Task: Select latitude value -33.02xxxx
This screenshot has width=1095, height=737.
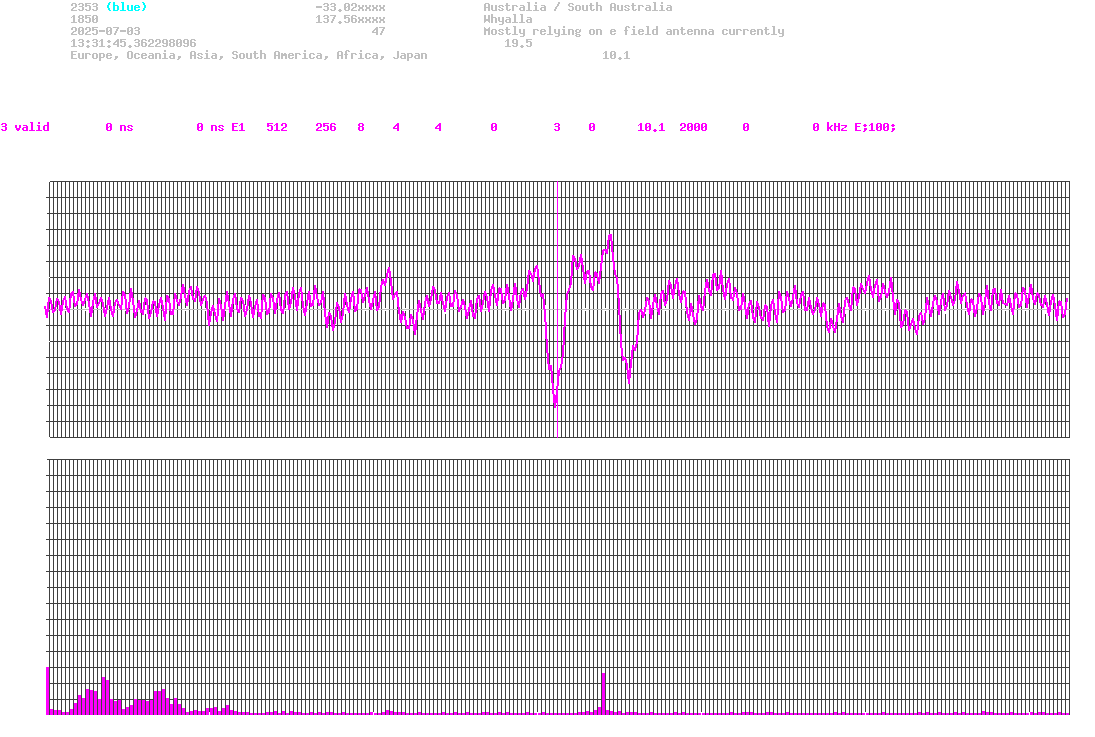Action: click(350, 7)
